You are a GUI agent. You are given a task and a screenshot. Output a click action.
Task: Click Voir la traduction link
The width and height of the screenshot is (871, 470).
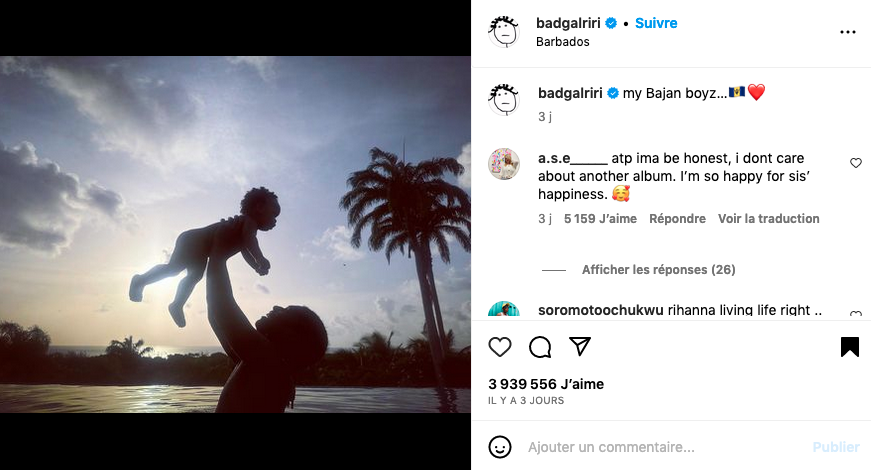click(x=768, y=219)
